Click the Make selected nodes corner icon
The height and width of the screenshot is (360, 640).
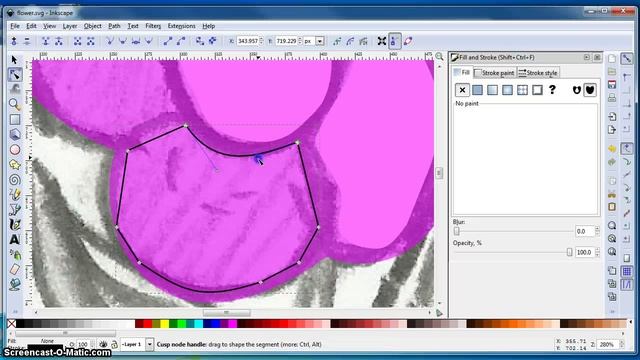coord(109,41)
